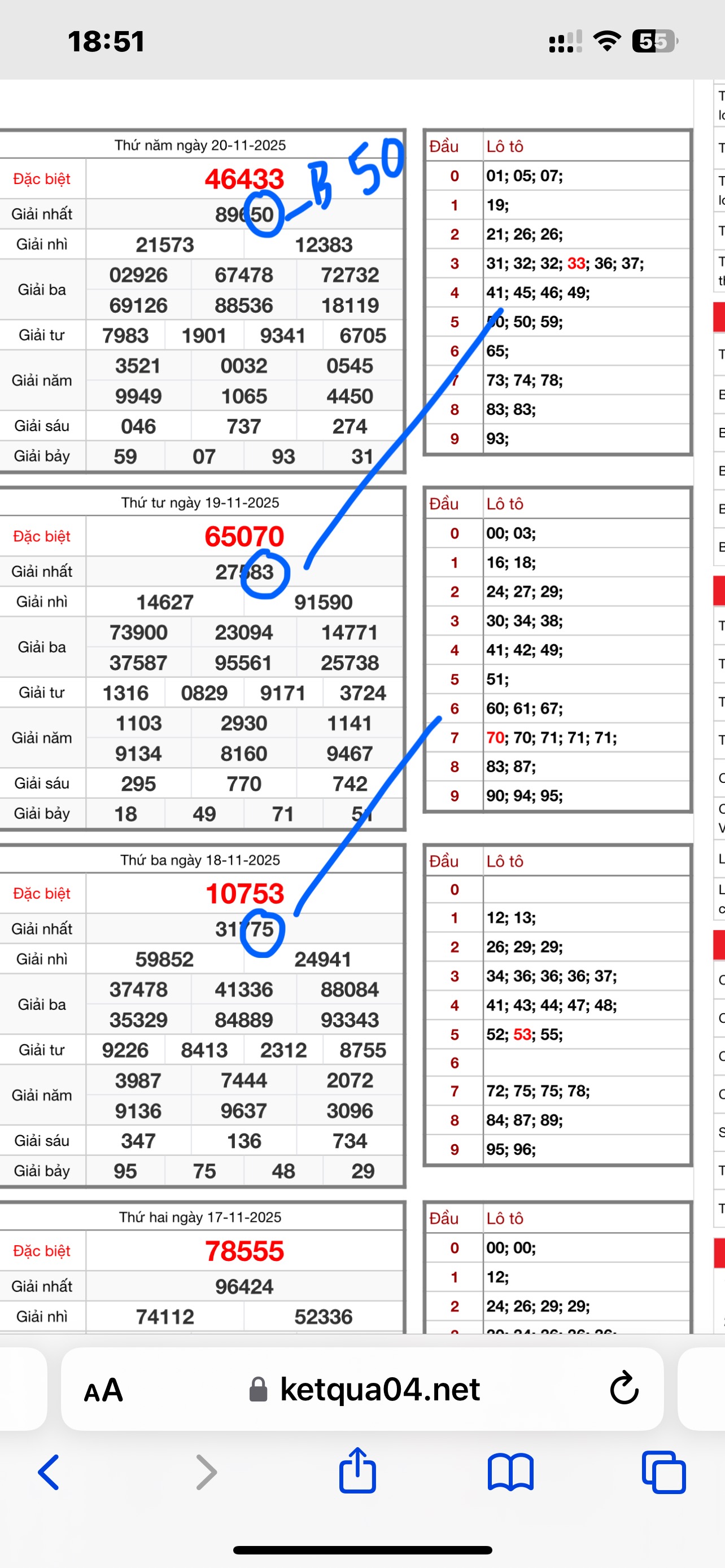Tap the lock icon in address bar
The height and width of the screenshot is (1568, 725).
click(x=258, y=1390)
